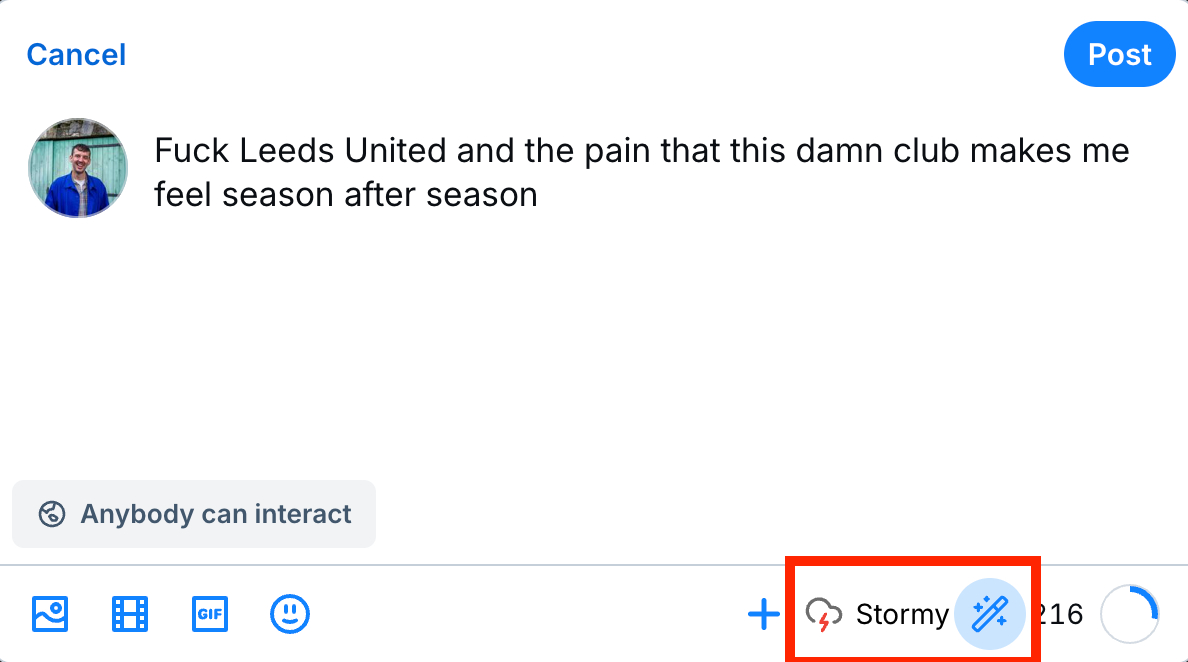Viewport: 1188px width, 662px height.
Task: Click the profile avatar photo
Action: coord(78,167)
